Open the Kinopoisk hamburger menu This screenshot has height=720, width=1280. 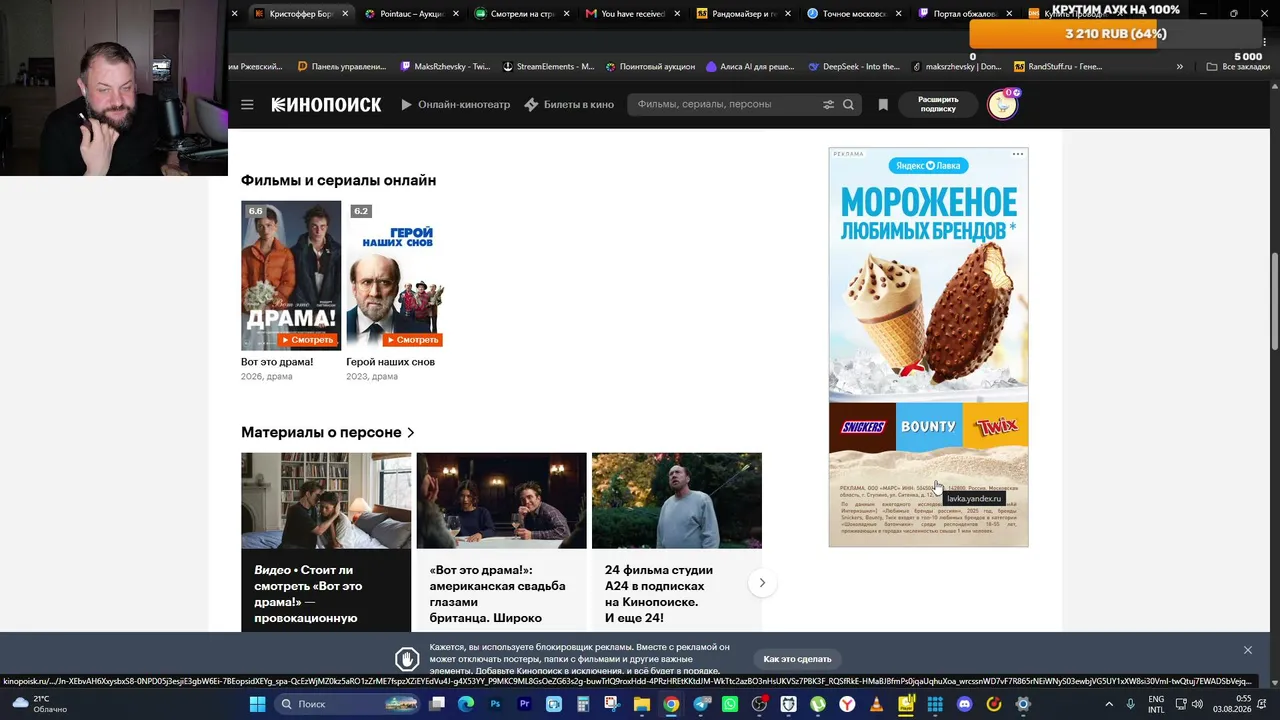coord(247,104)
